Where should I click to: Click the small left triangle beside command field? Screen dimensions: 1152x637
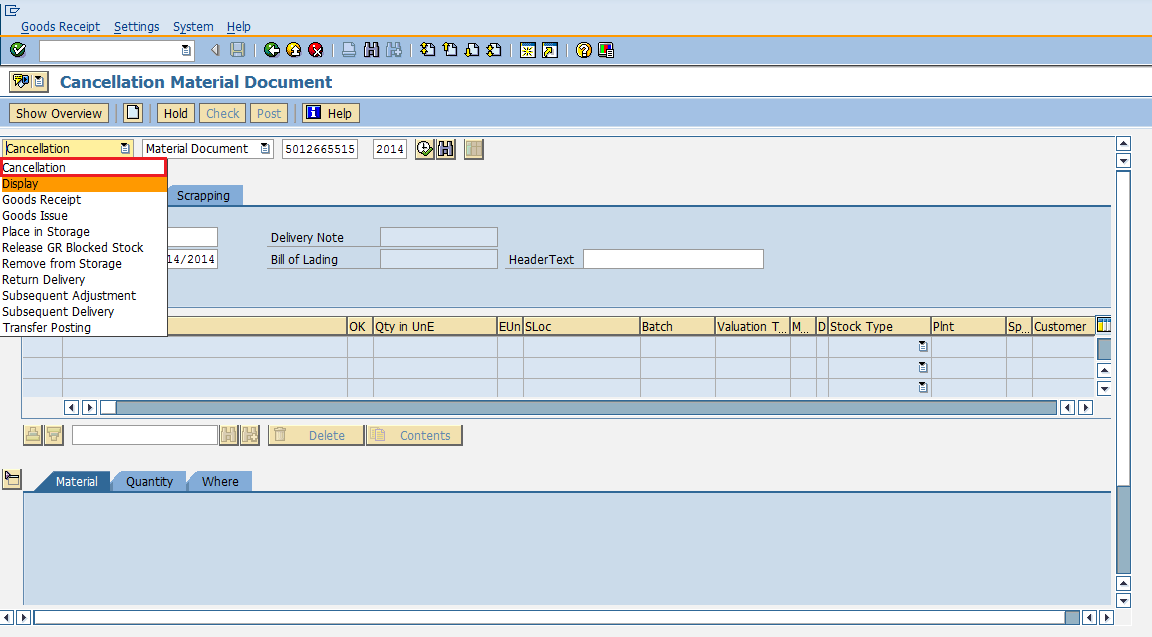[x=215, y=50]
